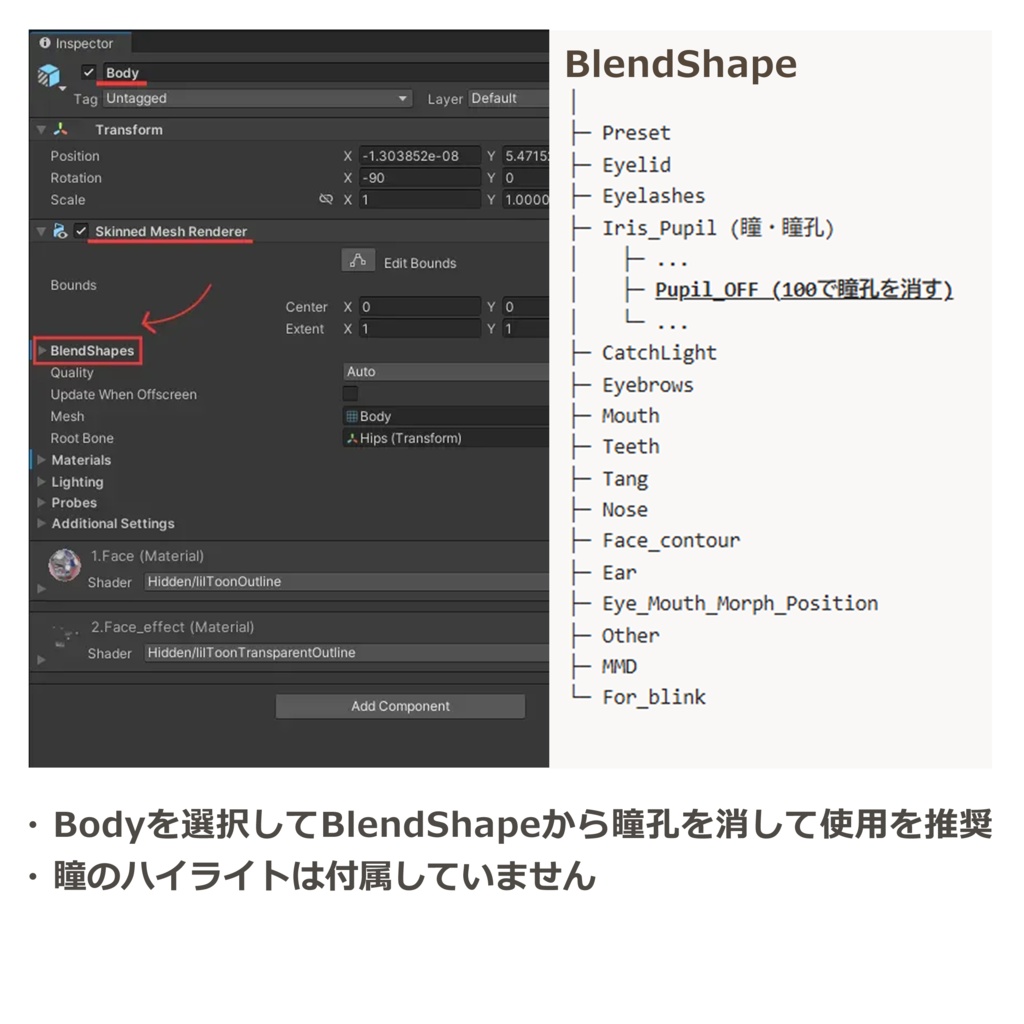Toggle the Body object active checkbox
The image size is (1024, 1024).
point(88,72)
